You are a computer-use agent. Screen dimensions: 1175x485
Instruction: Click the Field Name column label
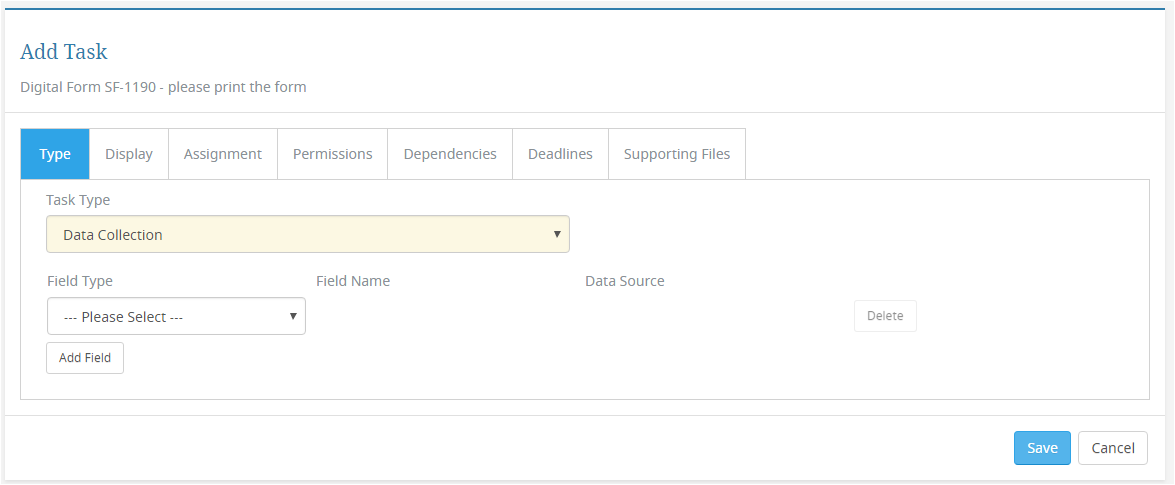(x=353, y=281)
